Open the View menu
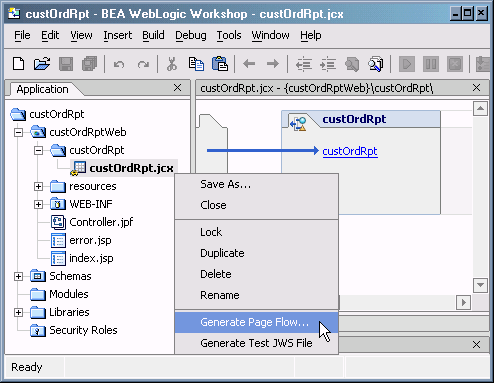Viewport: 494px width, 383px height. pyautogui.click(x=81, y=35)
